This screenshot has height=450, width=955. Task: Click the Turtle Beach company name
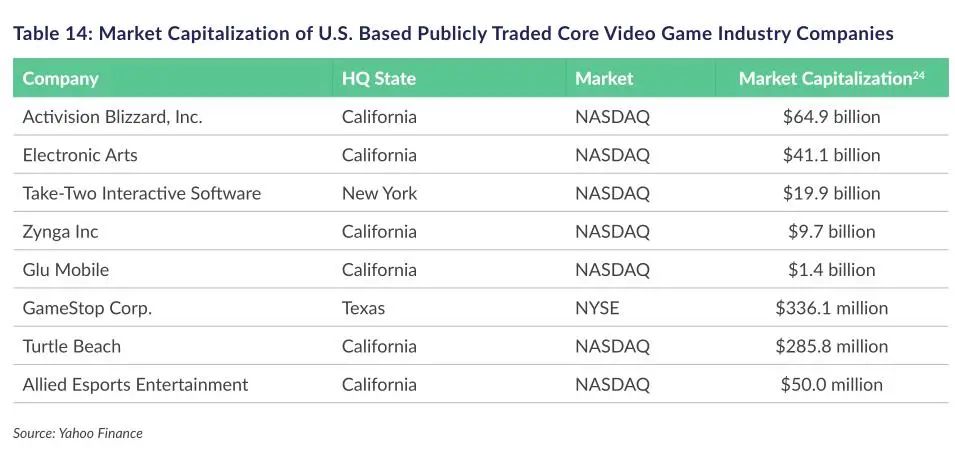(71, 346)
